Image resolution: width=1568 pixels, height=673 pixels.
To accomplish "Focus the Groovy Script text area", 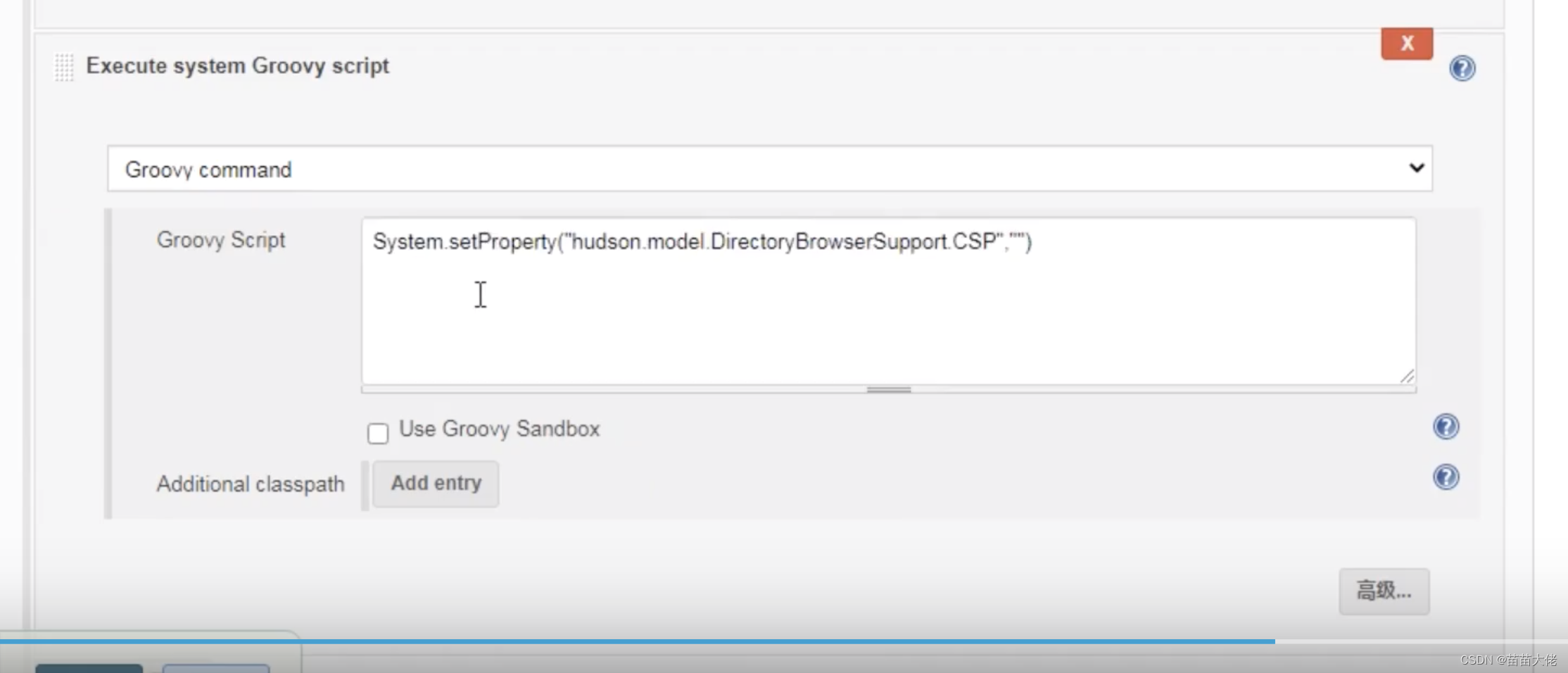I will pos(888,301).
